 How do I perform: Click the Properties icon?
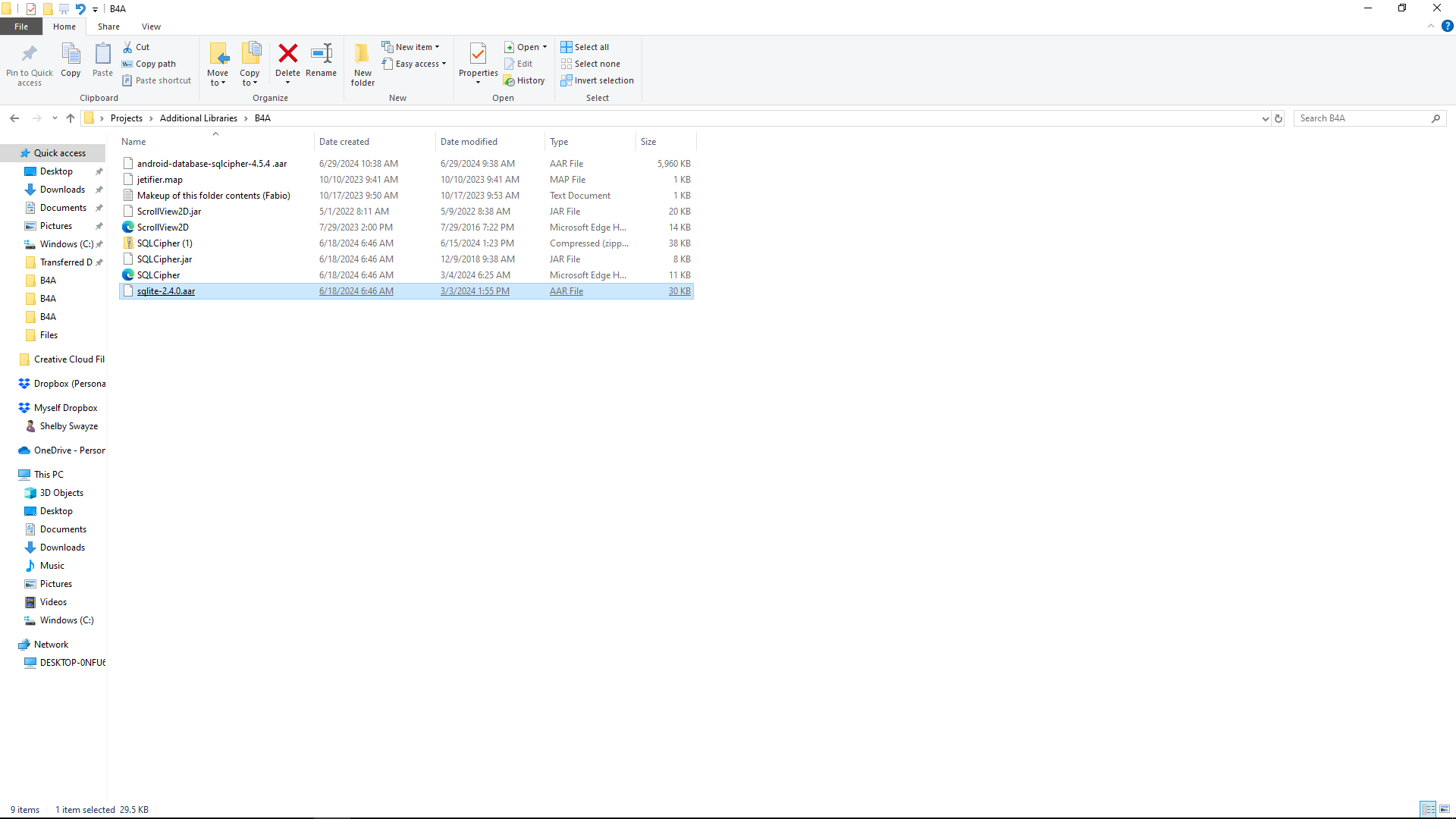(478, 54)
